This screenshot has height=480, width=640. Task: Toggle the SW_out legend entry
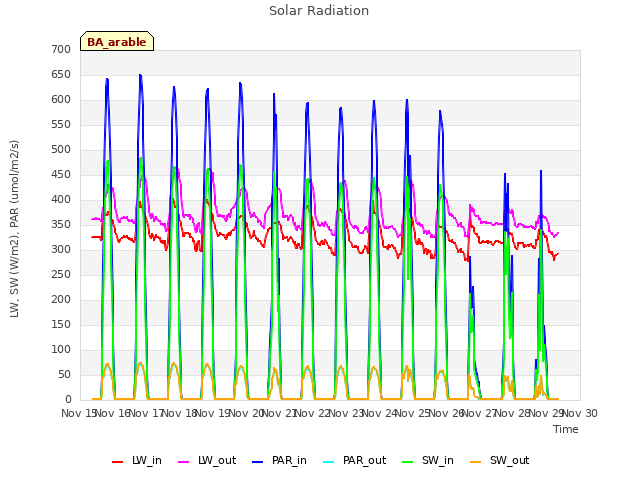point(500,461)
